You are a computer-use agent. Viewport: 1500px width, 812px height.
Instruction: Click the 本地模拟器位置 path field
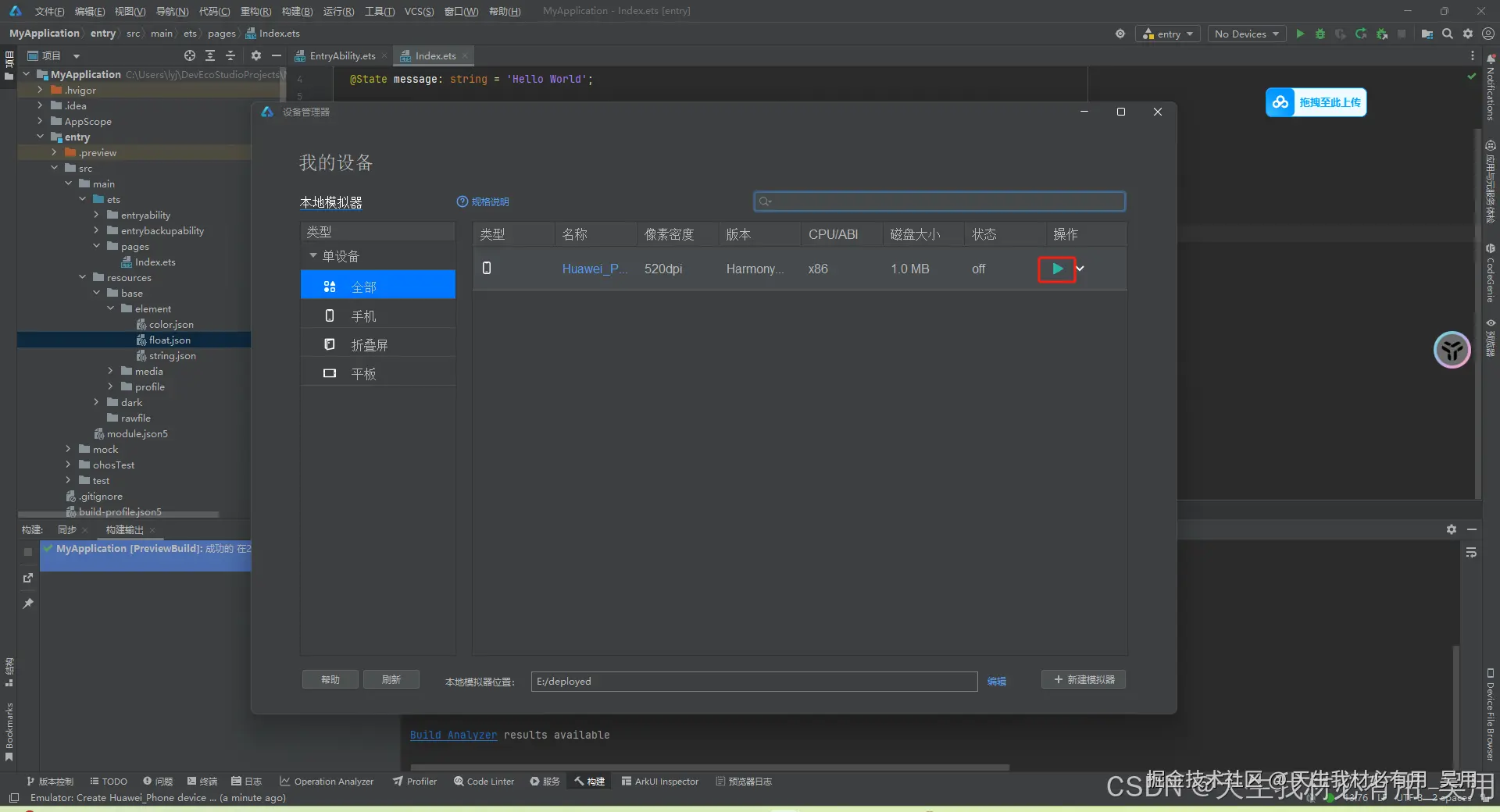click(x=754, y=682)
